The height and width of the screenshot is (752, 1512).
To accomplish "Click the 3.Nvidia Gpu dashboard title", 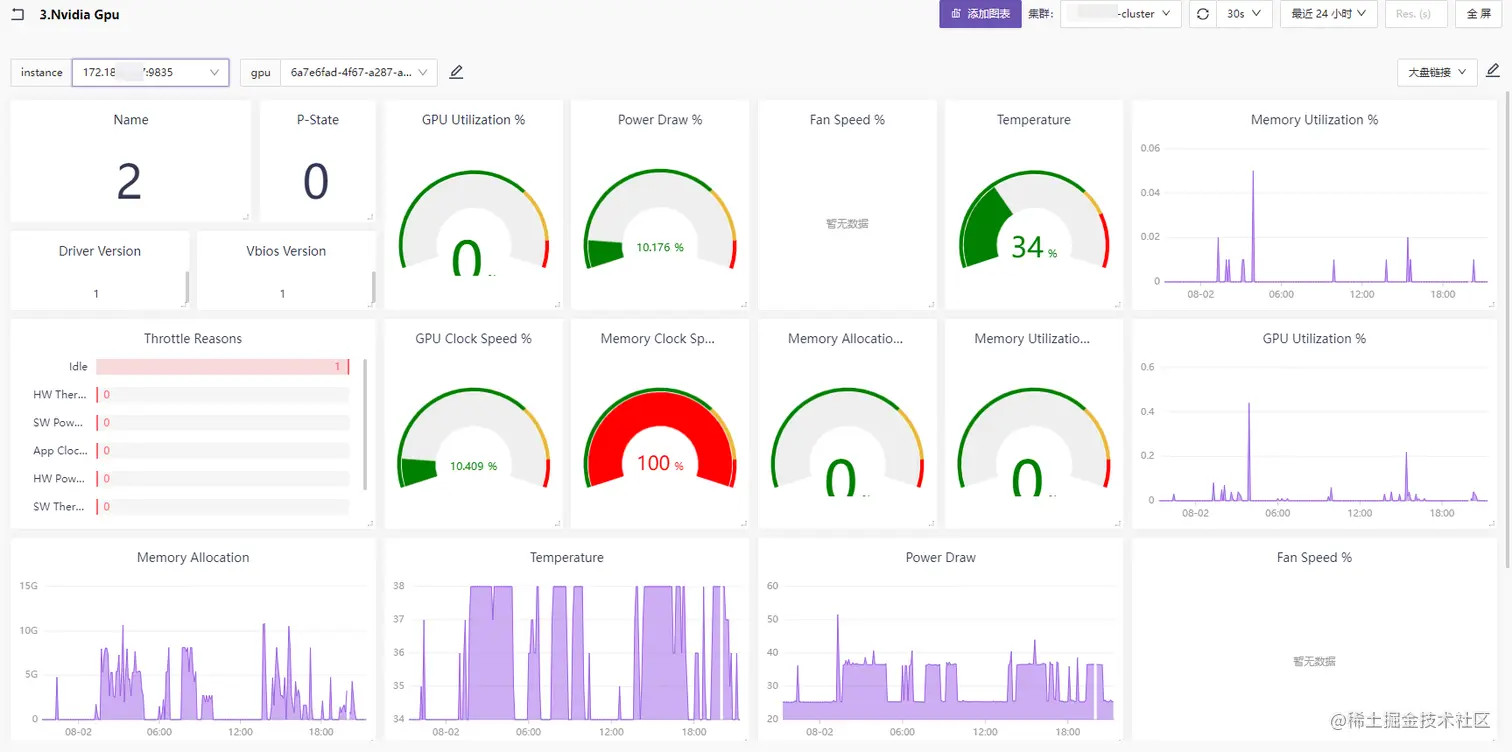I will coord(79,14).
